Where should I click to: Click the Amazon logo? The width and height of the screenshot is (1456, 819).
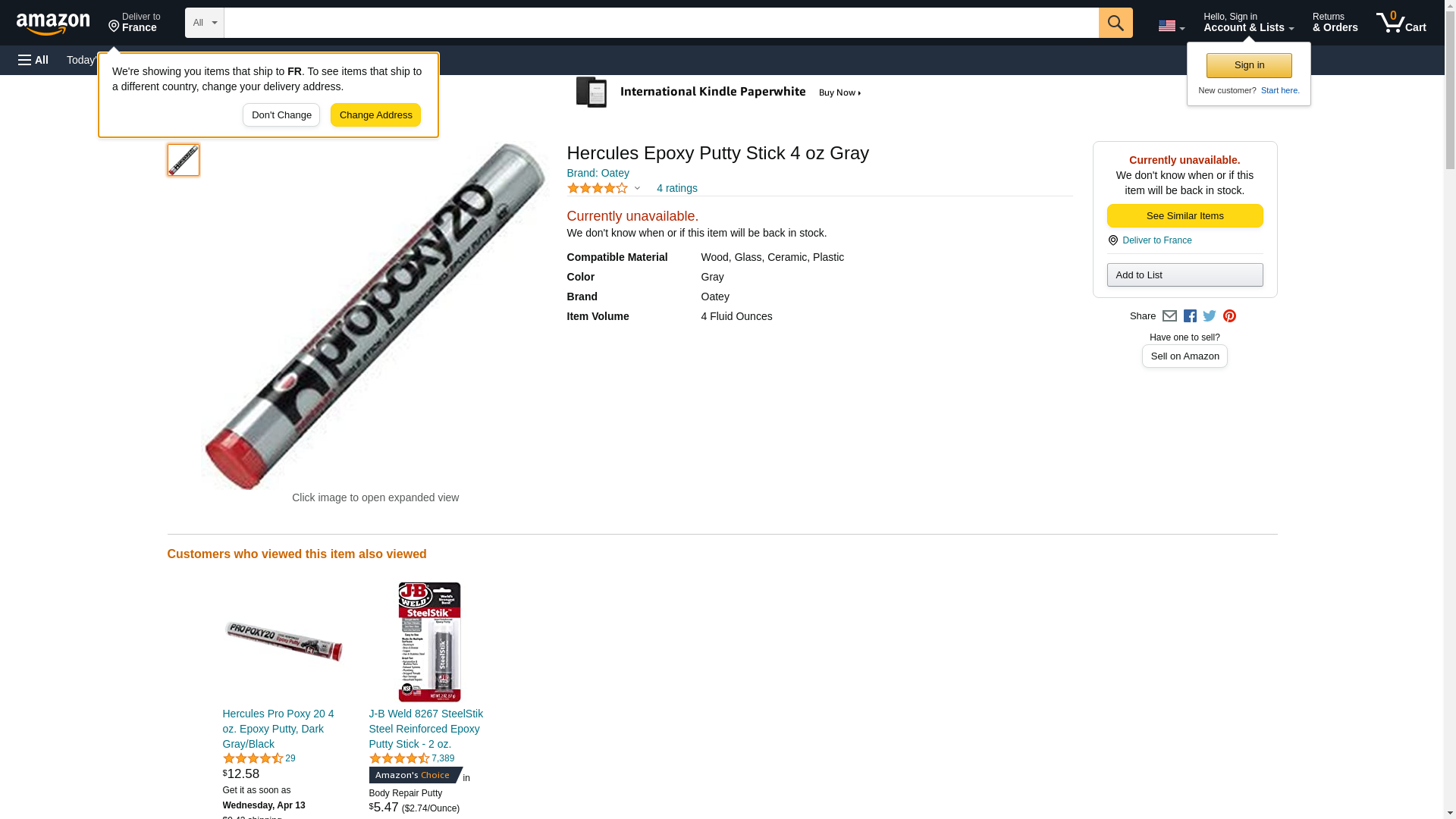pyautogui.click(x=53, y=24)
